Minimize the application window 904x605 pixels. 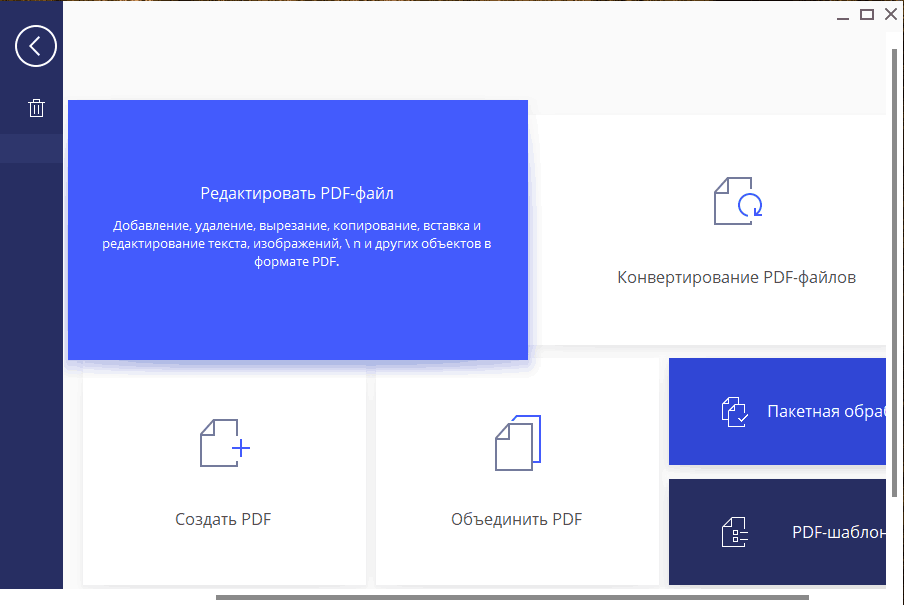coord(841,14)
